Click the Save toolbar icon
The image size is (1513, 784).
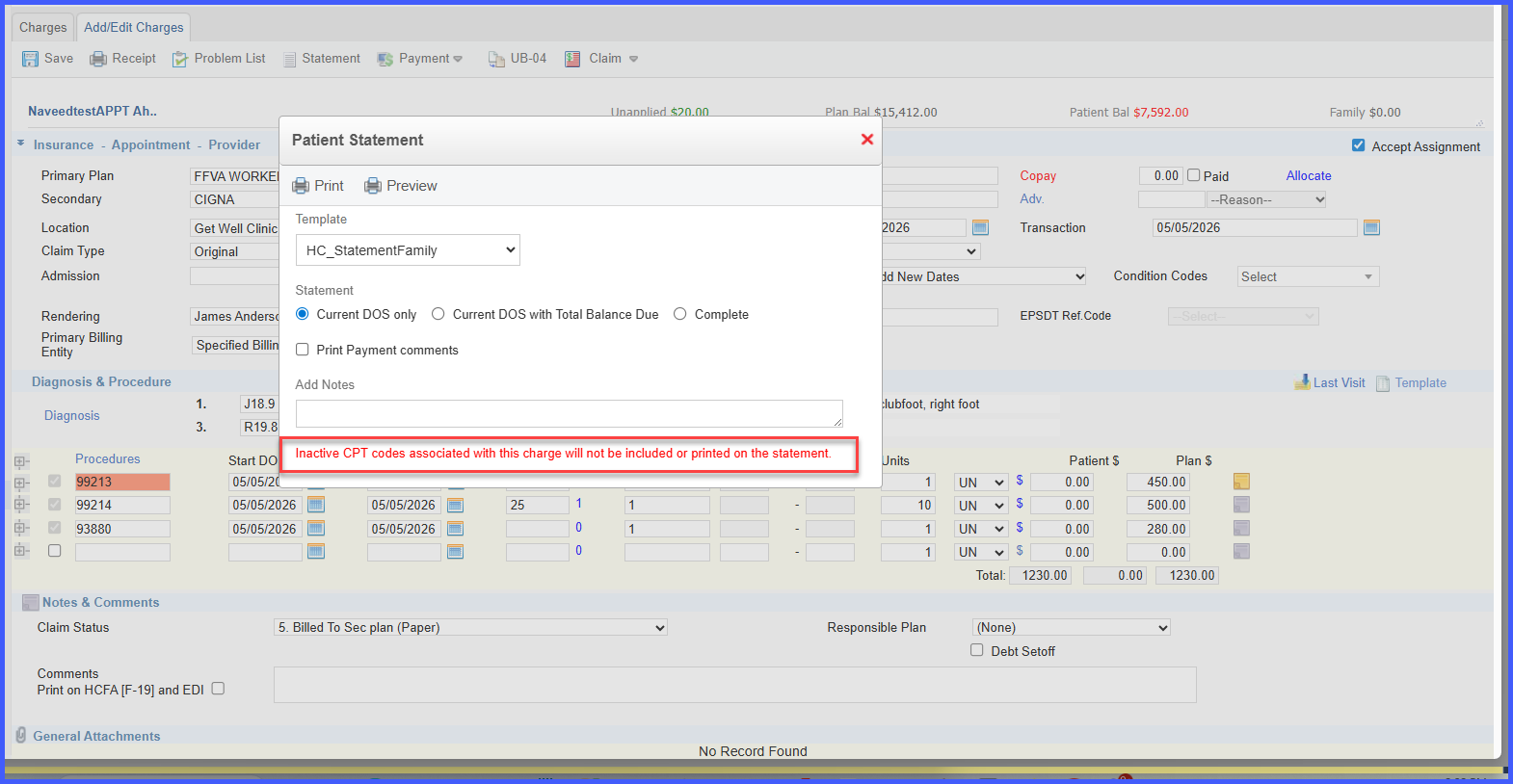click(x=31, y=59)
